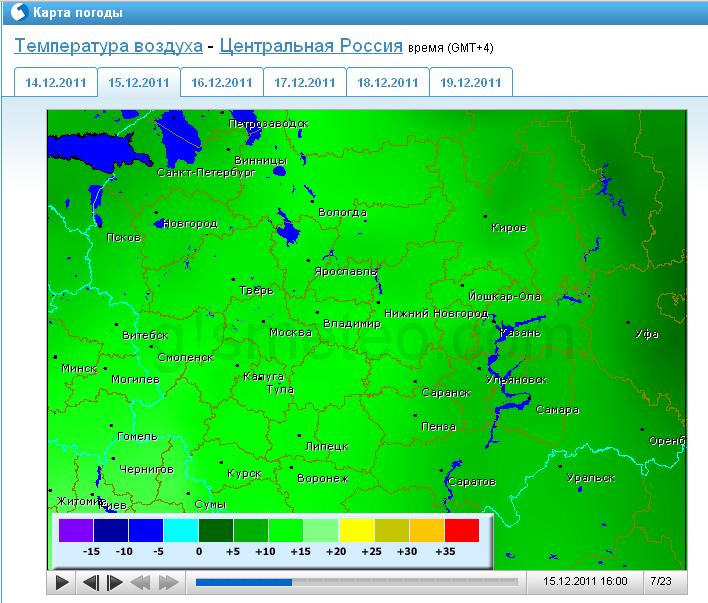Image resolution: width=708 pixels, height=603 pixels.
Task: Switch to the 19.12.2011 tab
Action: point(470,83)
